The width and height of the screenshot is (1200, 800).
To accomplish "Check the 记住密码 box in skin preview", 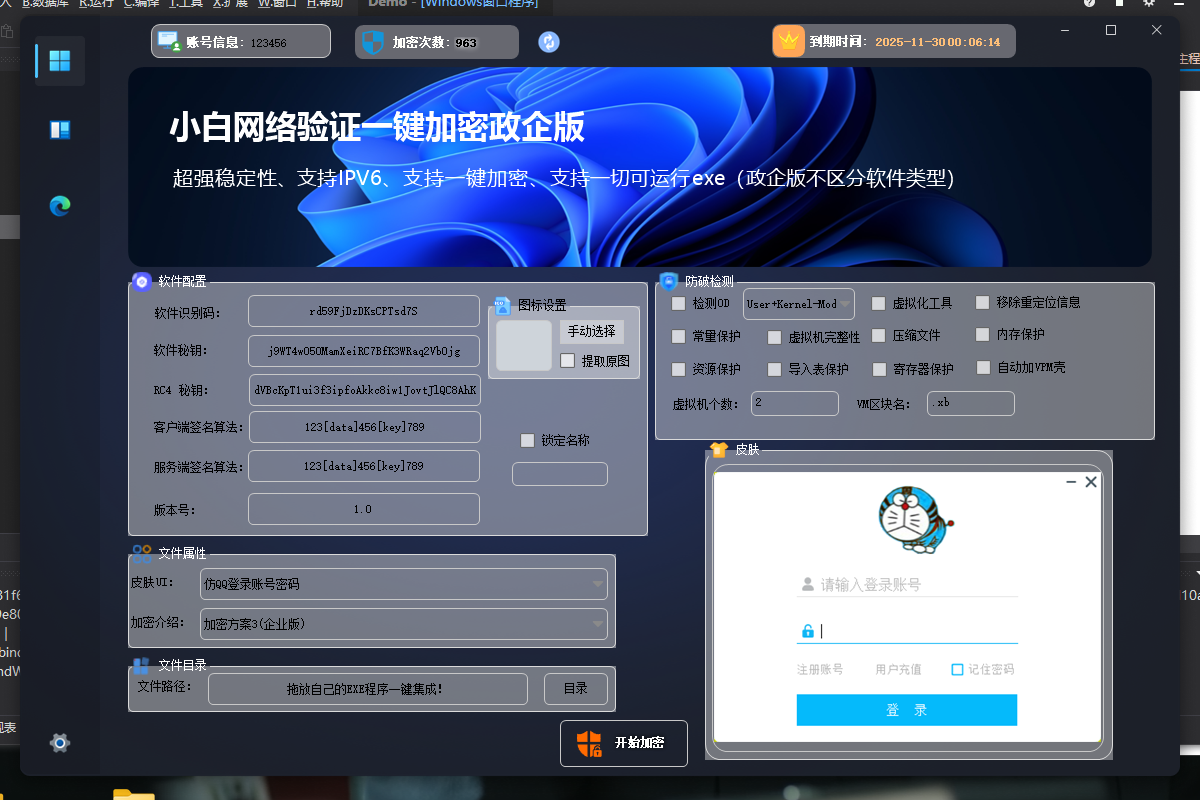I will click(956, 669).
